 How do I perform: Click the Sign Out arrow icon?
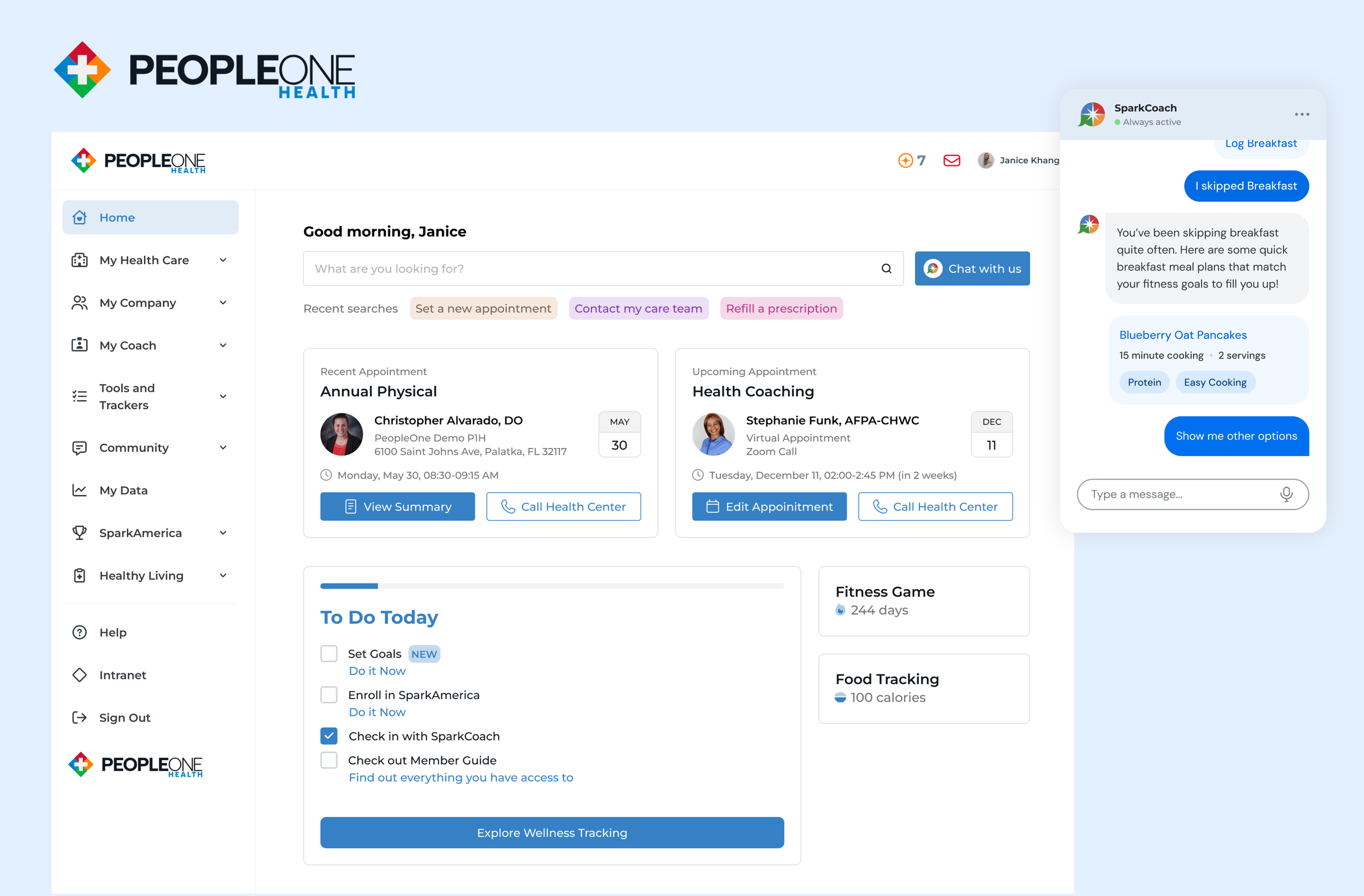[79, 717]
